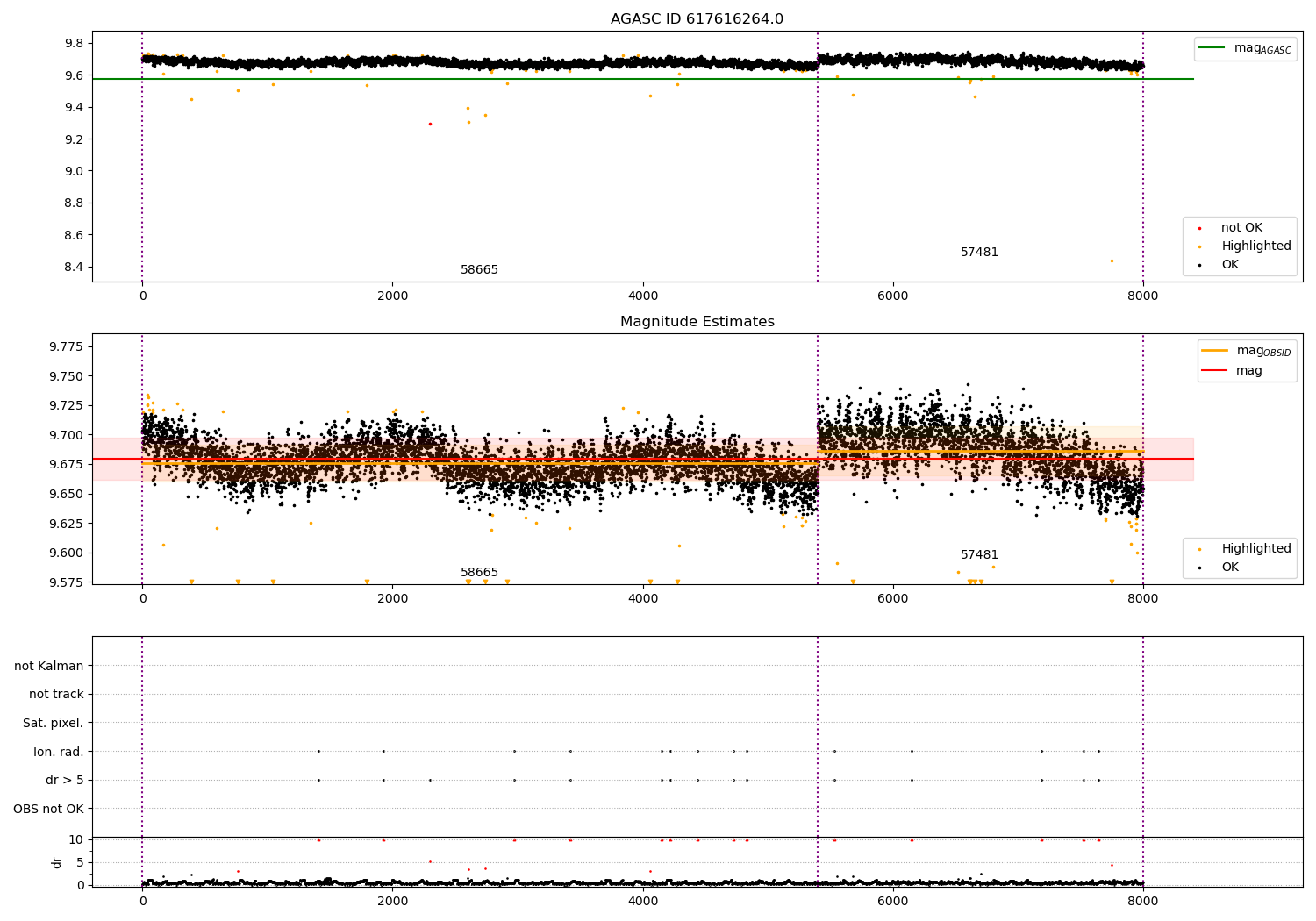
Task: Click the red not-OK data point near 9.3
Action: coord(430,124)
